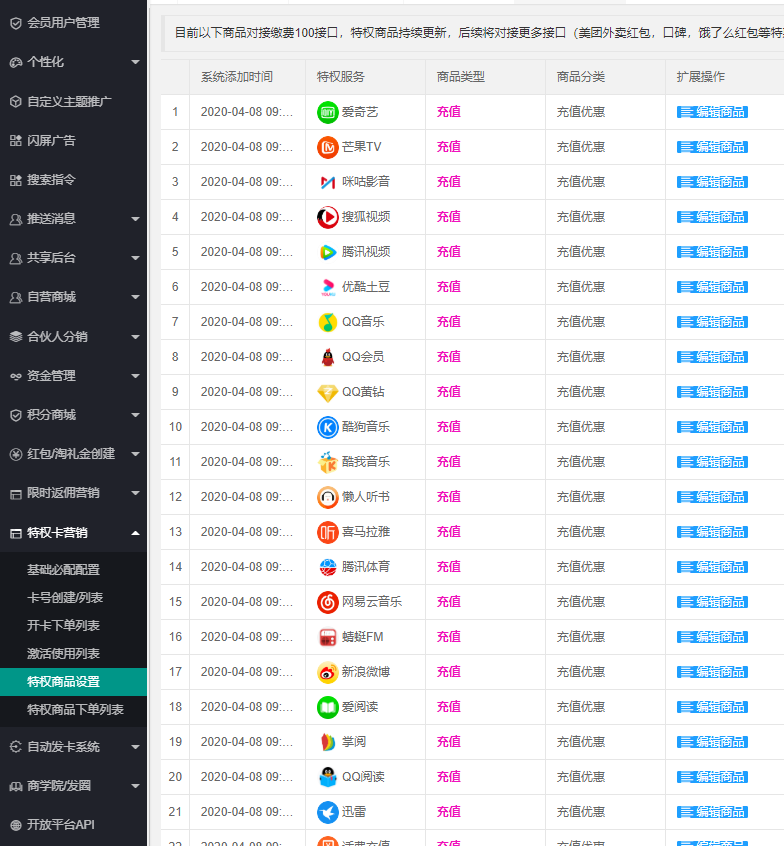Collapse the 特权卡营销 menu arrow
Screen dimensions: 784x846
[135, 533]
